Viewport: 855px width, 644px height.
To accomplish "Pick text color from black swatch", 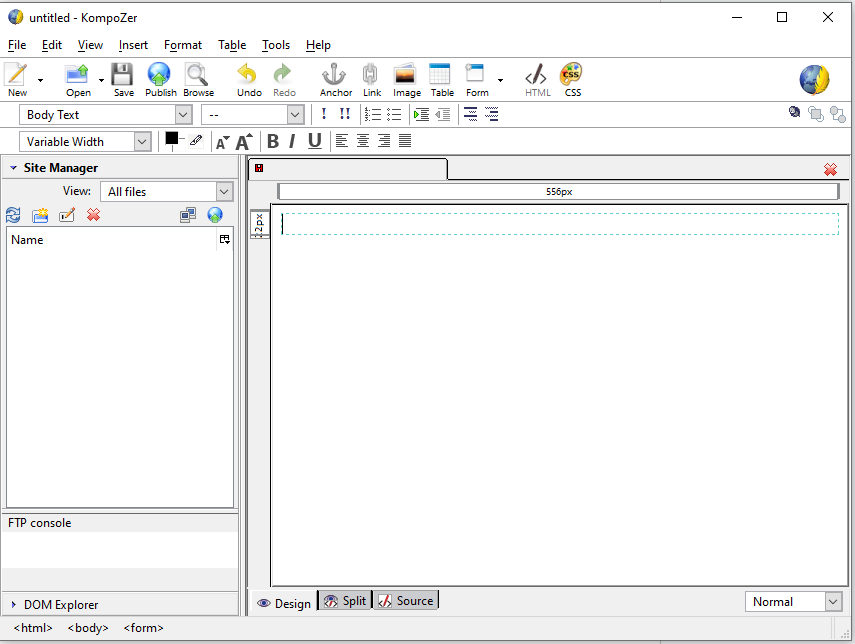I will [172, 139].
